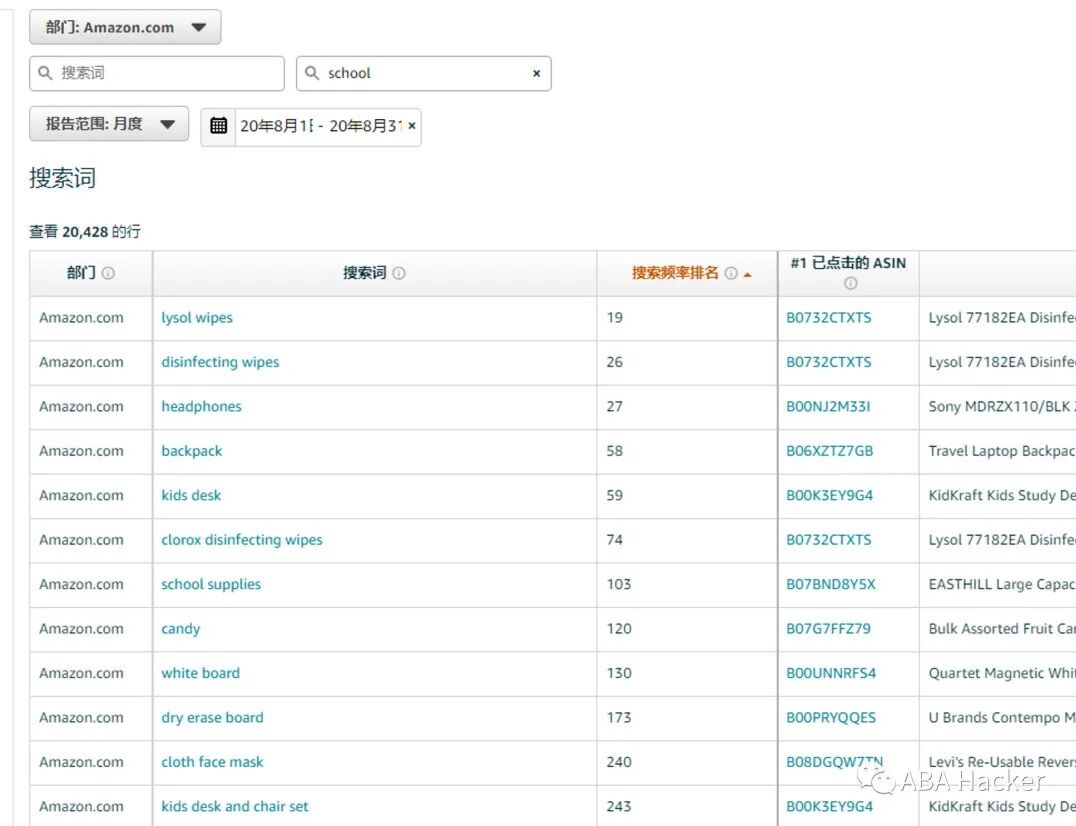Open ASIN B00UNNRFS4 link
Image resolution: width=1076 pixels, height=826 pixels.
[831, 673]
